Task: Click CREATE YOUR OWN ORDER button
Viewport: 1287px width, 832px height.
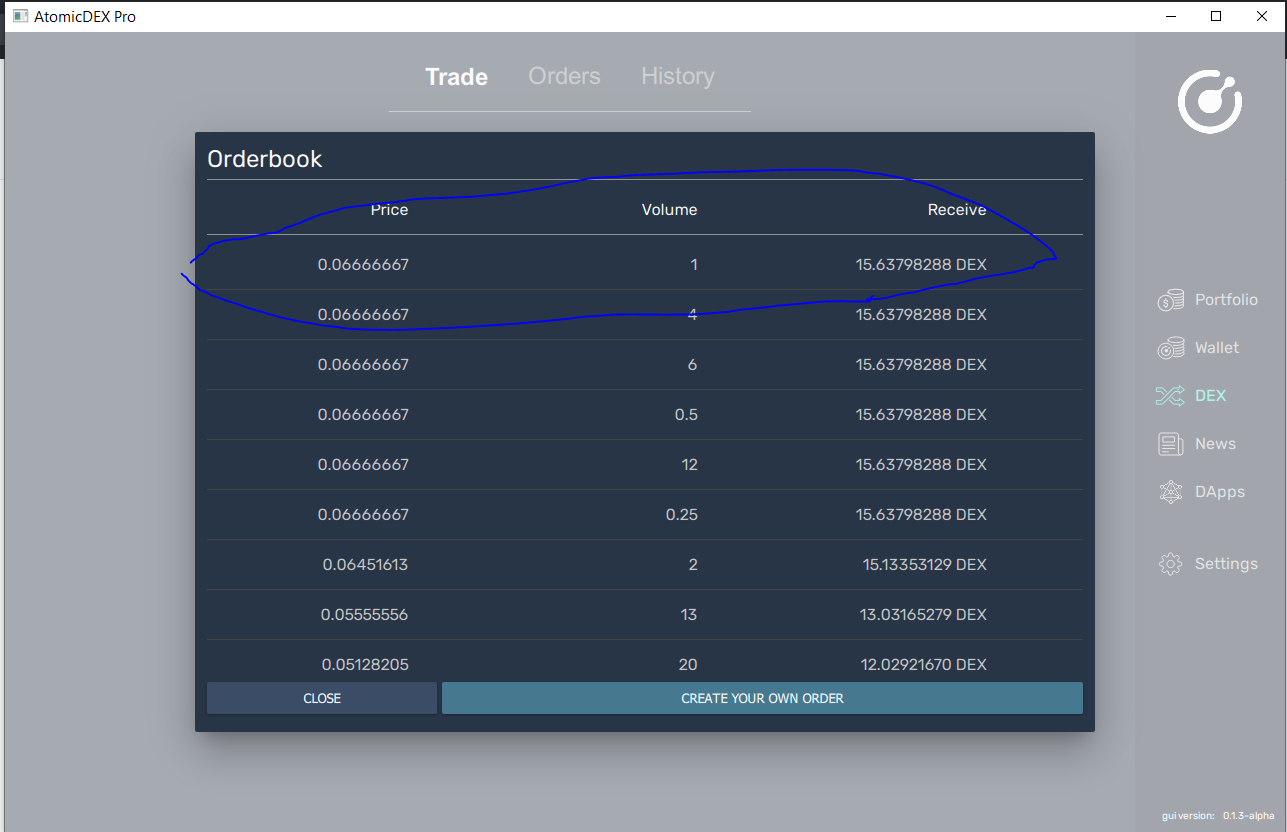Action: click(x=762, y=698)
